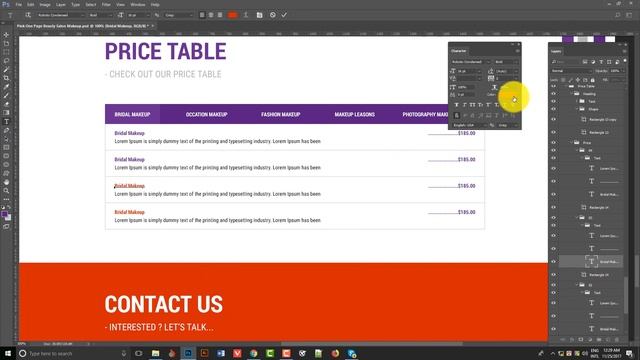Screen dimensions: 640x360
Task: Toggle visibility of Rectangle 13 copy layer
Action: pos(553,120)
